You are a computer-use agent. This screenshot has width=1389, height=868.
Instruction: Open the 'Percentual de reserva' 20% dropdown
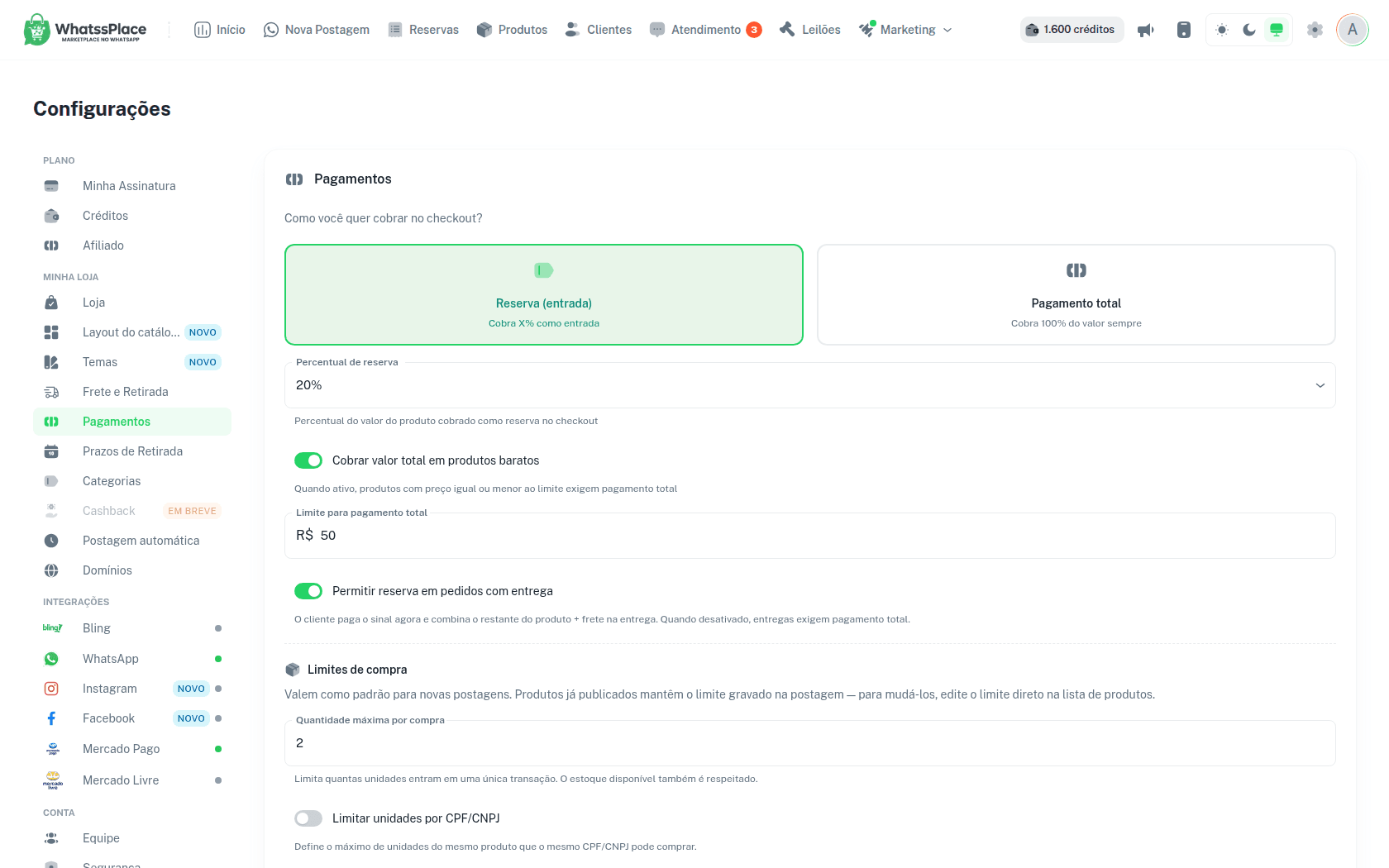(x=810, y=385)
